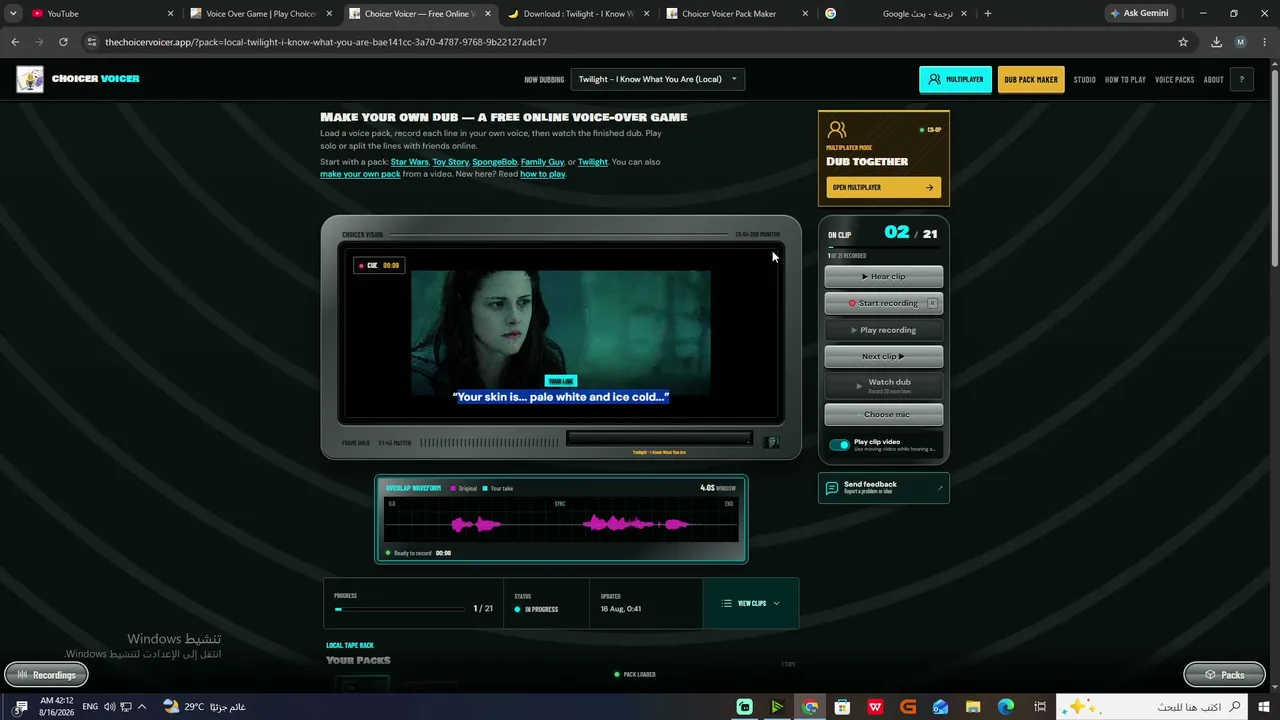
Task: Open the Now Dubbing pack dropdown
Action: [x=658, y=79]
